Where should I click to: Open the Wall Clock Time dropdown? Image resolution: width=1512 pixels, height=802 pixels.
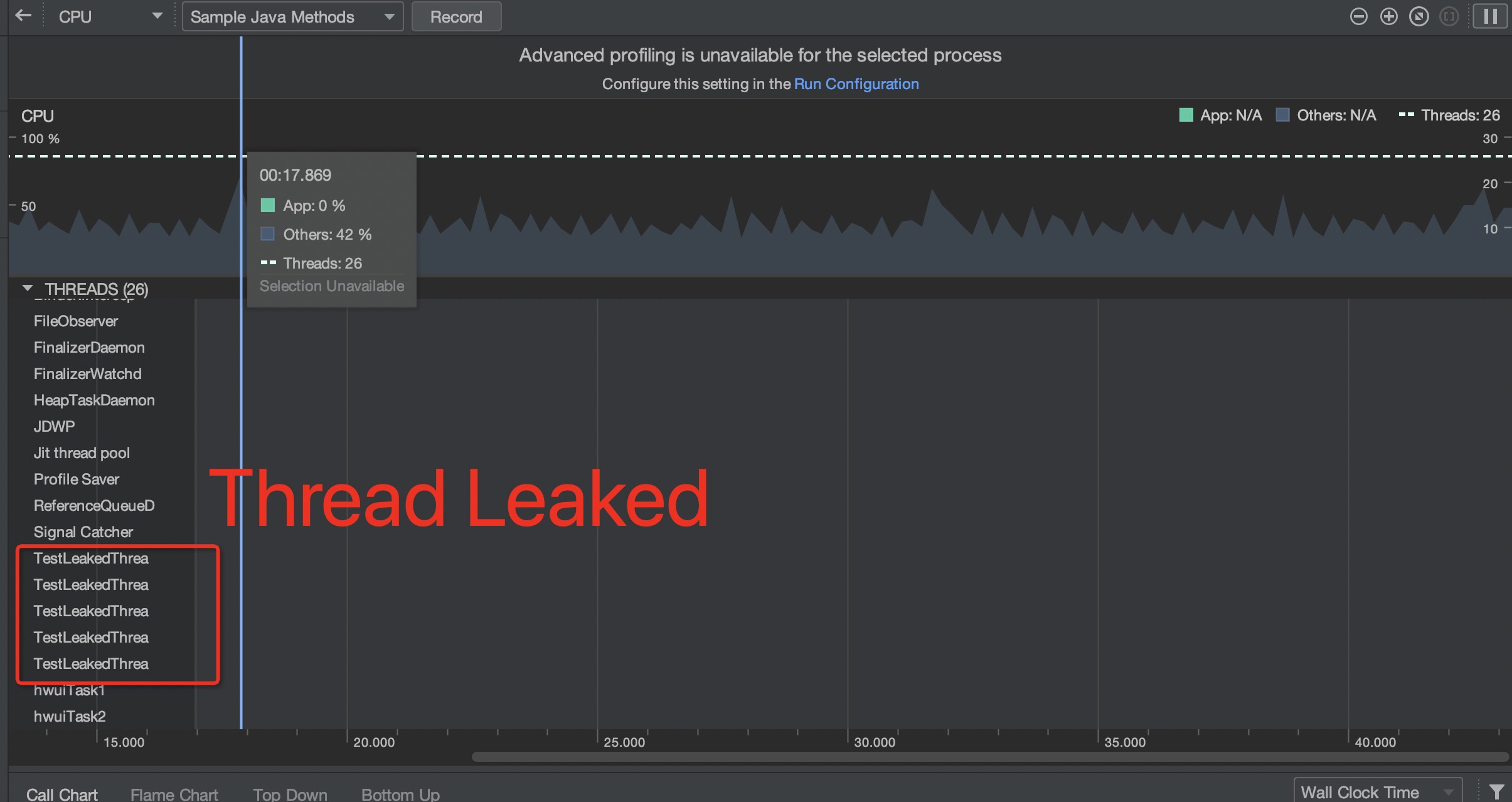click(x=1377, y=792)
